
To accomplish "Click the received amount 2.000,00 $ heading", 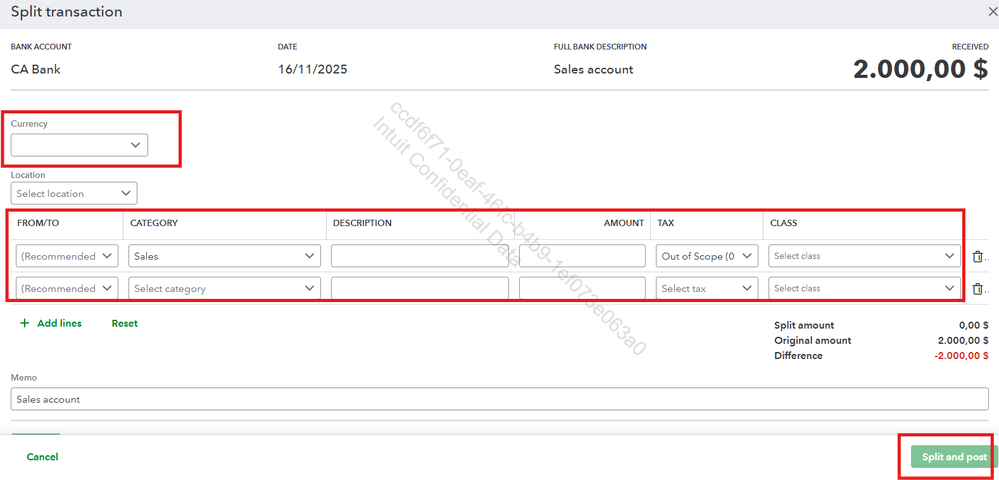I will coord(921,69).
